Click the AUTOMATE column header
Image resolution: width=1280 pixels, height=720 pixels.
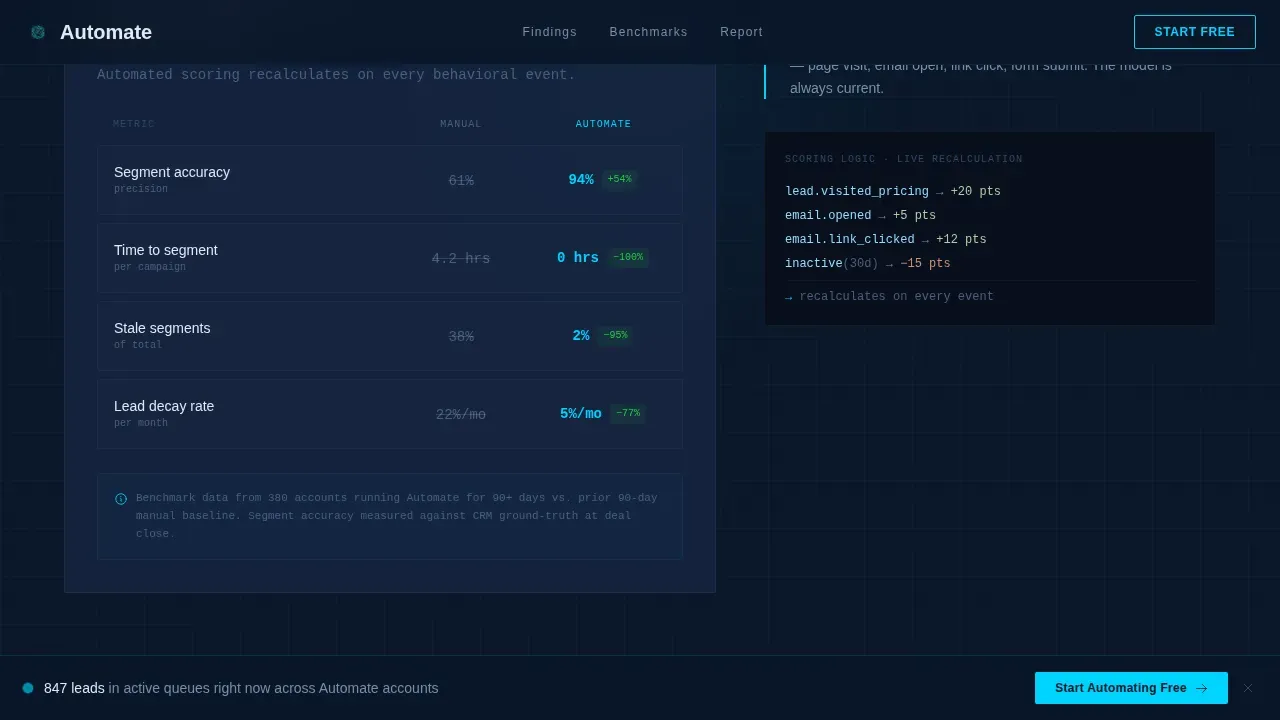click(x=604, y=124)
